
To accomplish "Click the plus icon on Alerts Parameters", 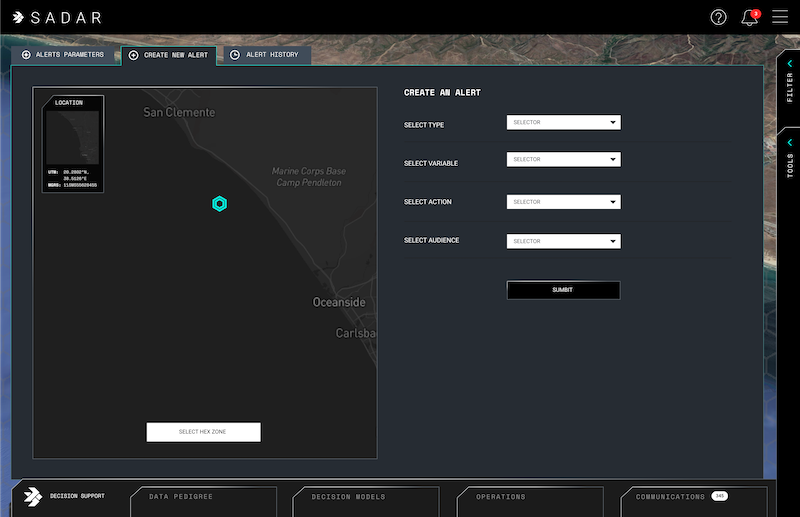I will pos(26,55).
